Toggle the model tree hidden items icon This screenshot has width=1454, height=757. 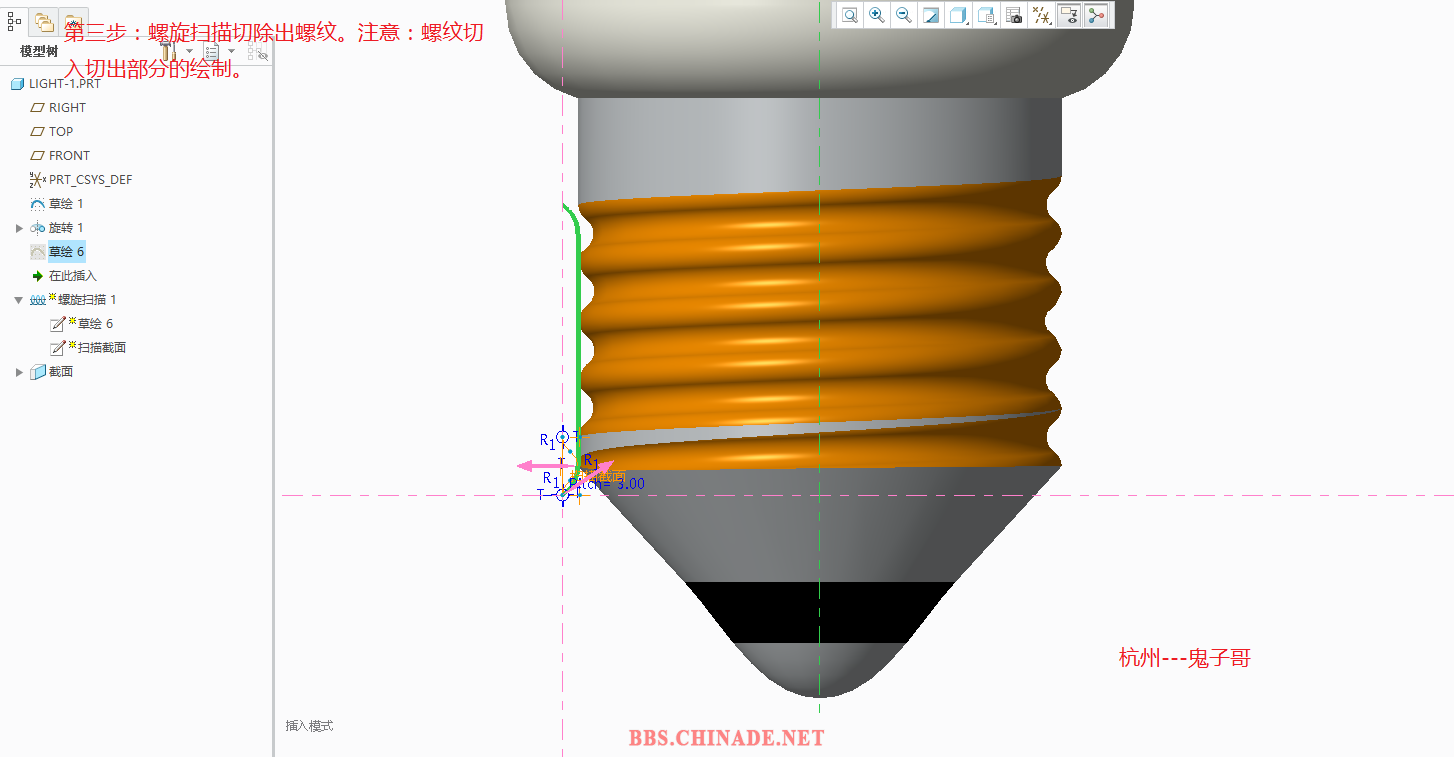point(257,52)
